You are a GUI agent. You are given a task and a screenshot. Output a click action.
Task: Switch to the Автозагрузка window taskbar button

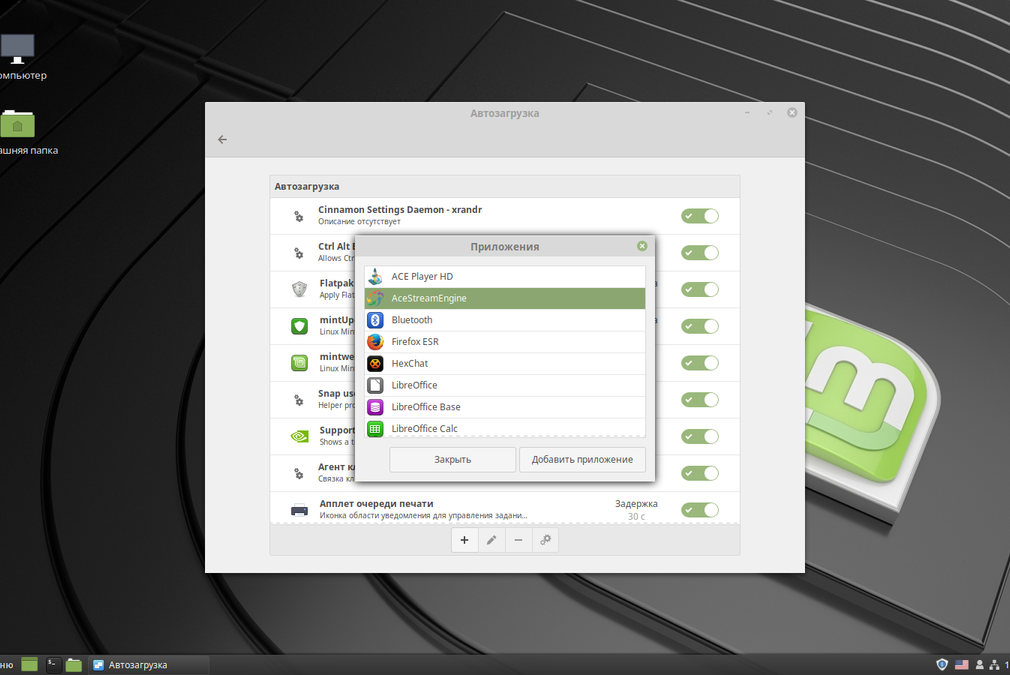[x=149, y=665]
